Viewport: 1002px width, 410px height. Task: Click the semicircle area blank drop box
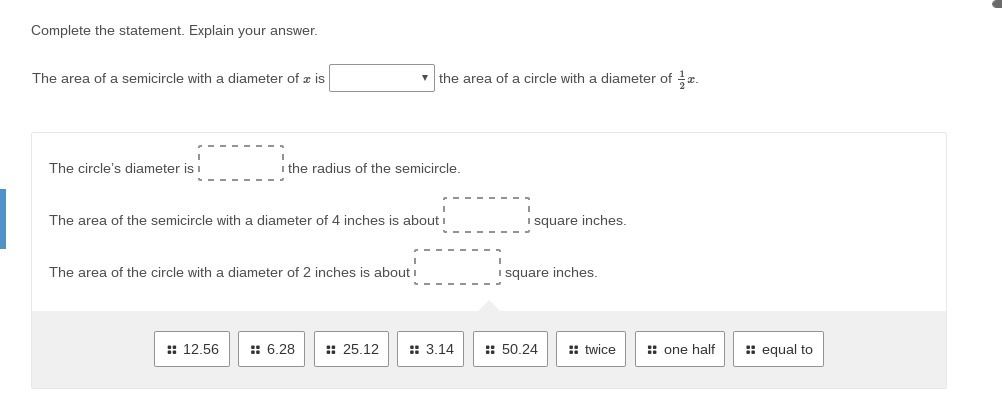point(486,215)
